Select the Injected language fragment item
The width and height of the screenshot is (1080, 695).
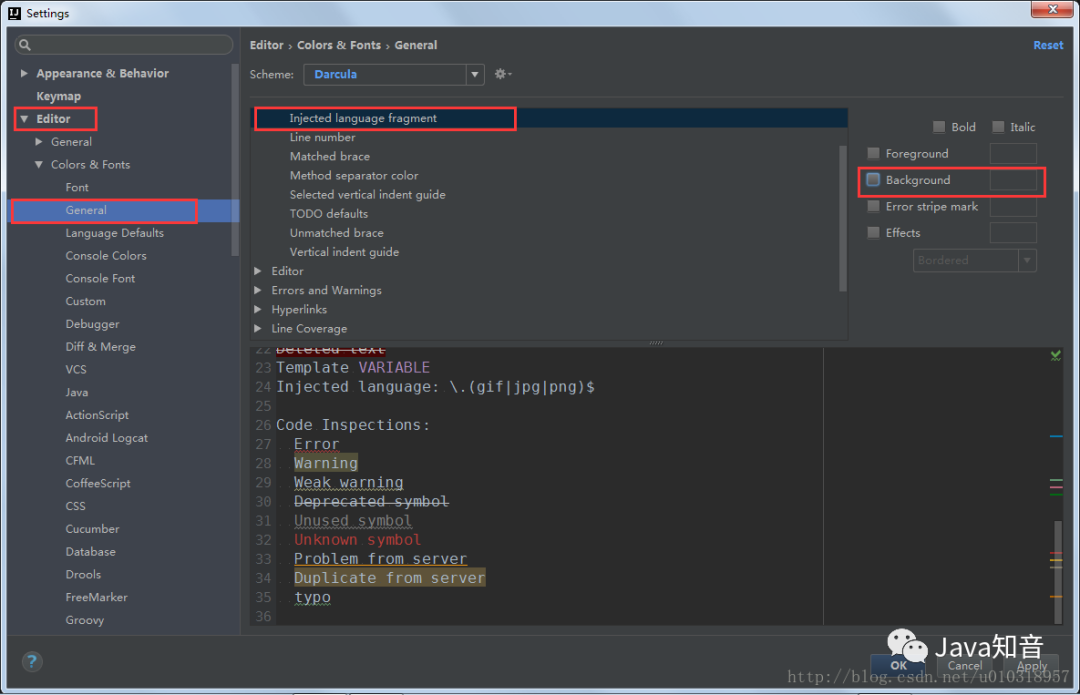[x=363, y=118]
